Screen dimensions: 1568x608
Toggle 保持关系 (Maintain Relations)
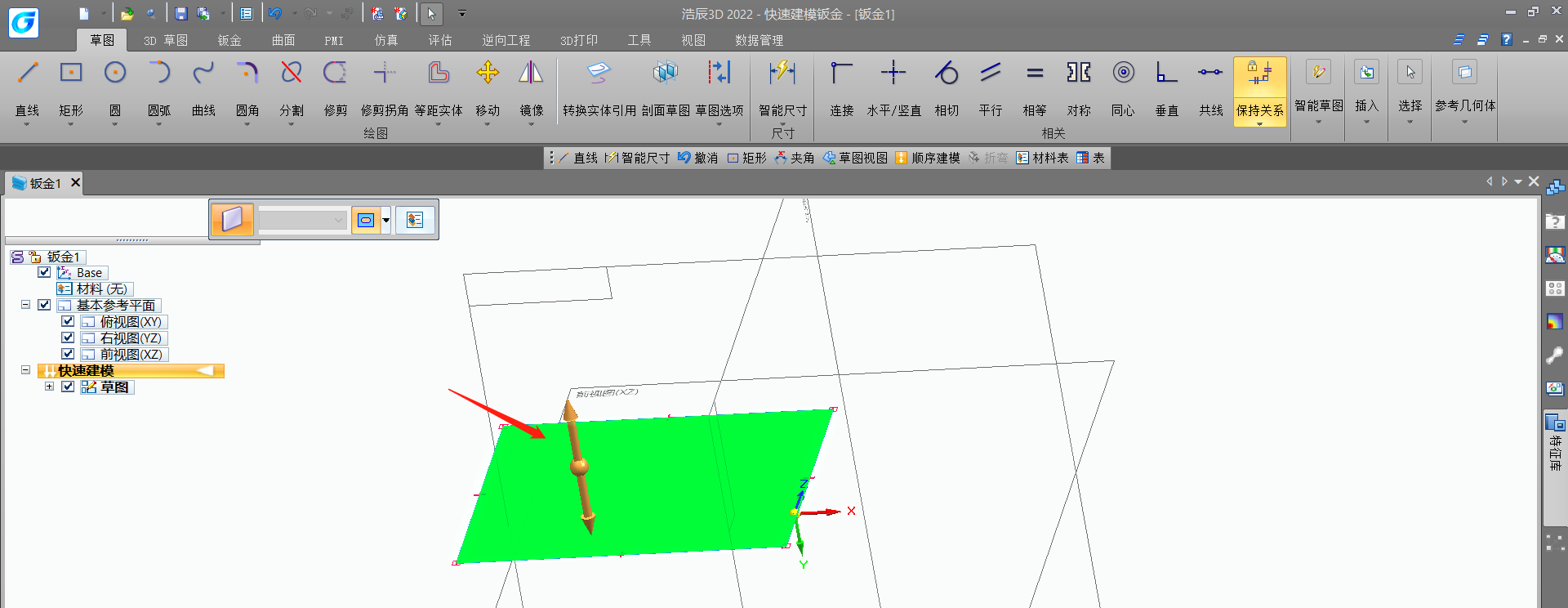pyautogui.click(x=1260, y=91)
